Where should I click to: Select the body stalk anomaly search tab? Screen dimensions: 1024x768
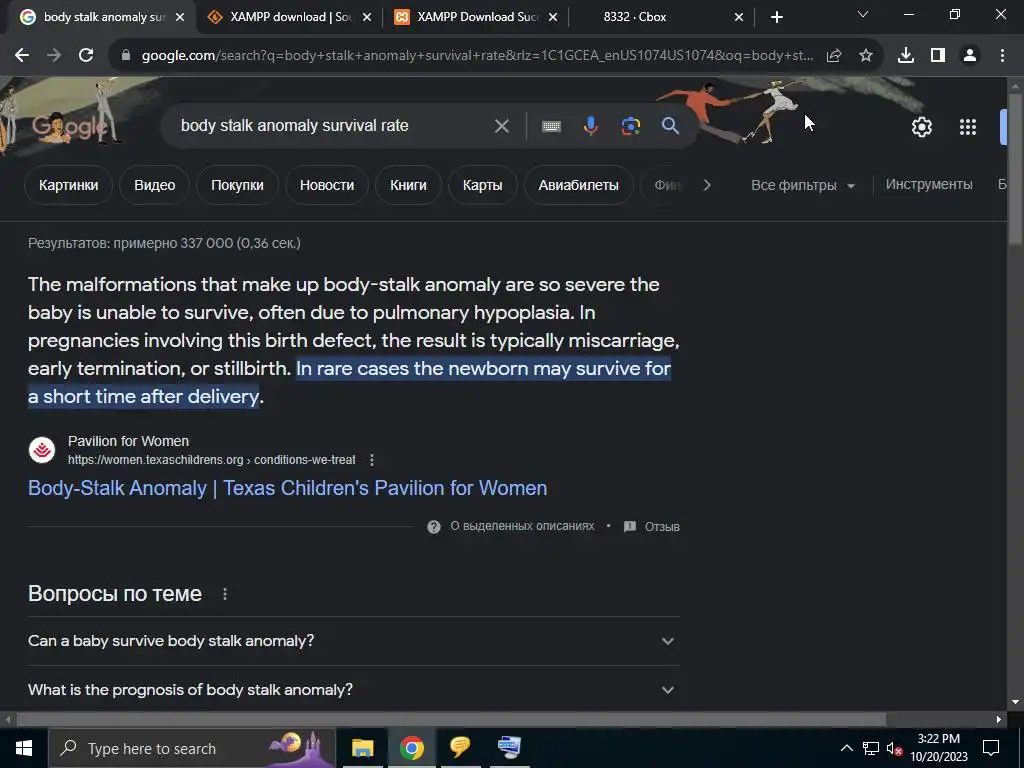click(102, 17)
